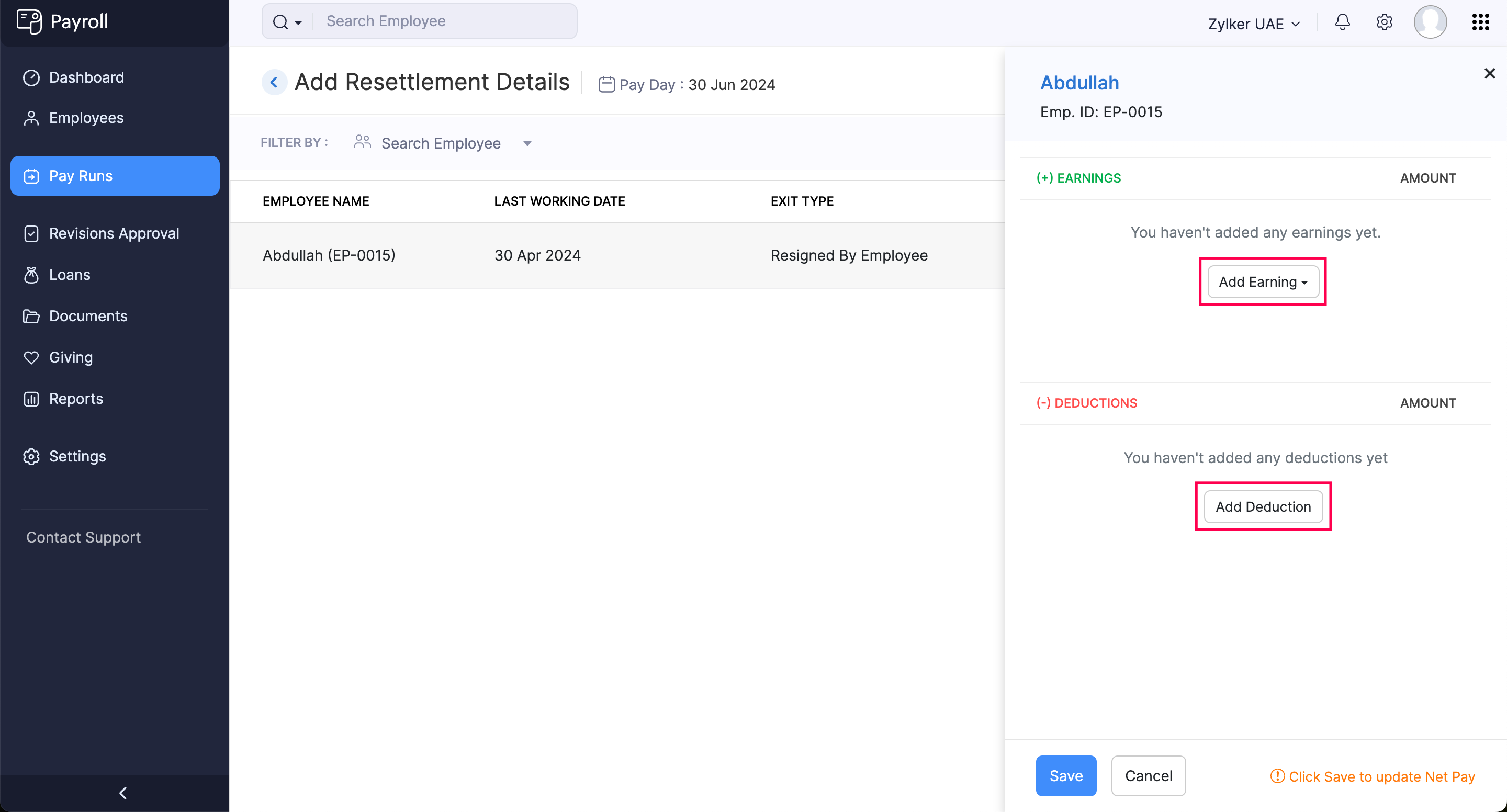Image resolution: width=1507 pixels, height=812 pixels.
Task: Click the Revisions Approval icon
Action: [x=31, y=233]
